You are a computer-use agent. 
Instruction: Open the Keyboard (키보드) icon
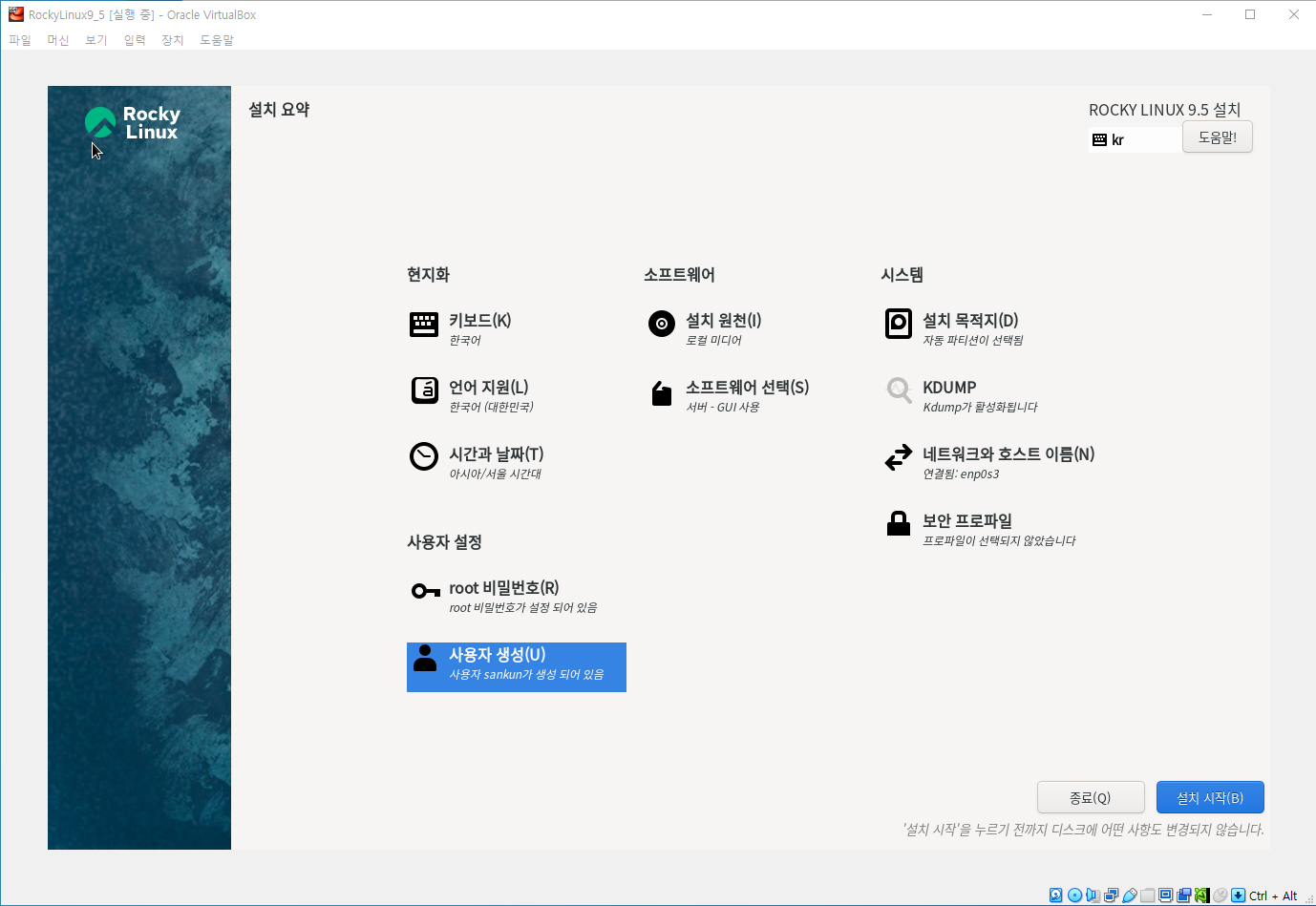click(424, 325)
